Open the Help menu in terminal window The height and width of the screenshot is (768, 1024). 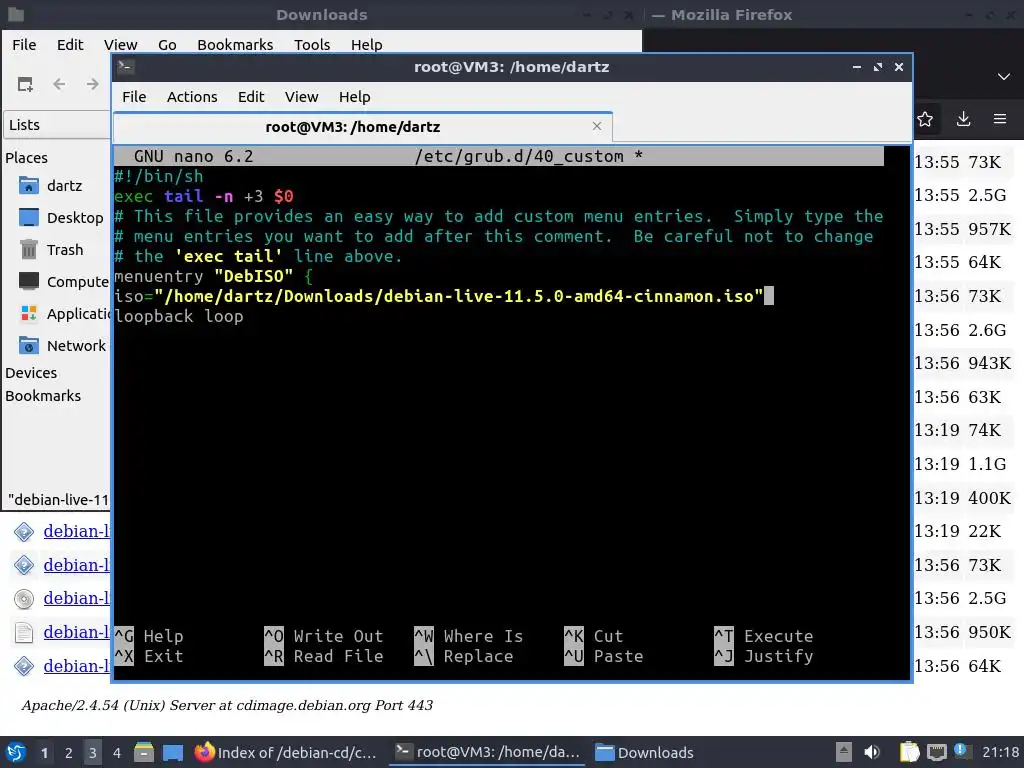(355, 97)
